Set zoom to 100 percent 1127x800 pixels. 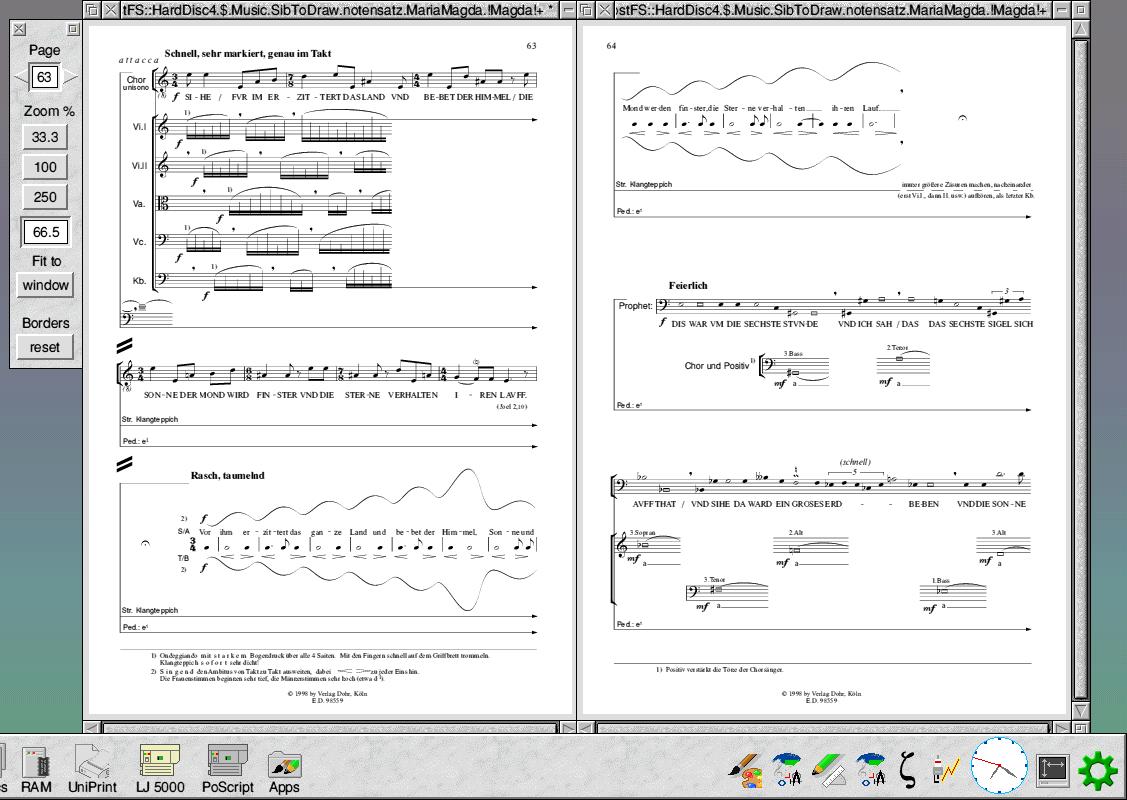point(45,167)
